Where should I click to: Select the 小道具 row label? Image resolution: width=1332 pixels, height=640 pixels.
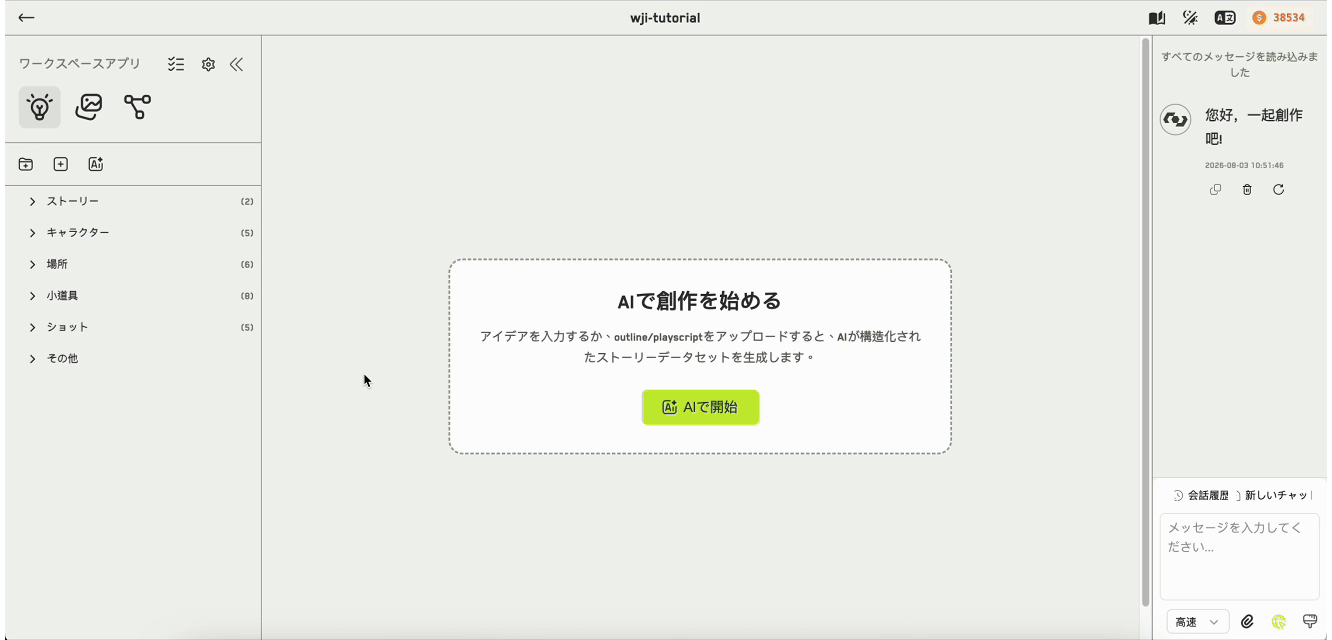point(62,296)
